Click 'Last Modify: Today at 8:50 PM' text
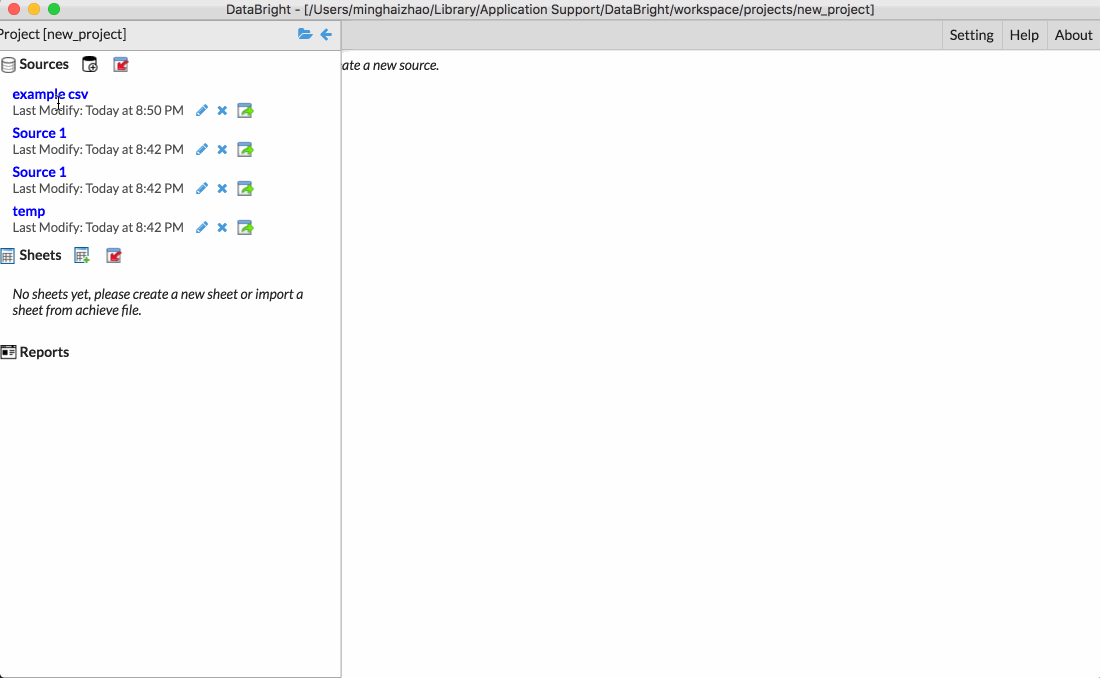1100x678 pixels. 98,110
